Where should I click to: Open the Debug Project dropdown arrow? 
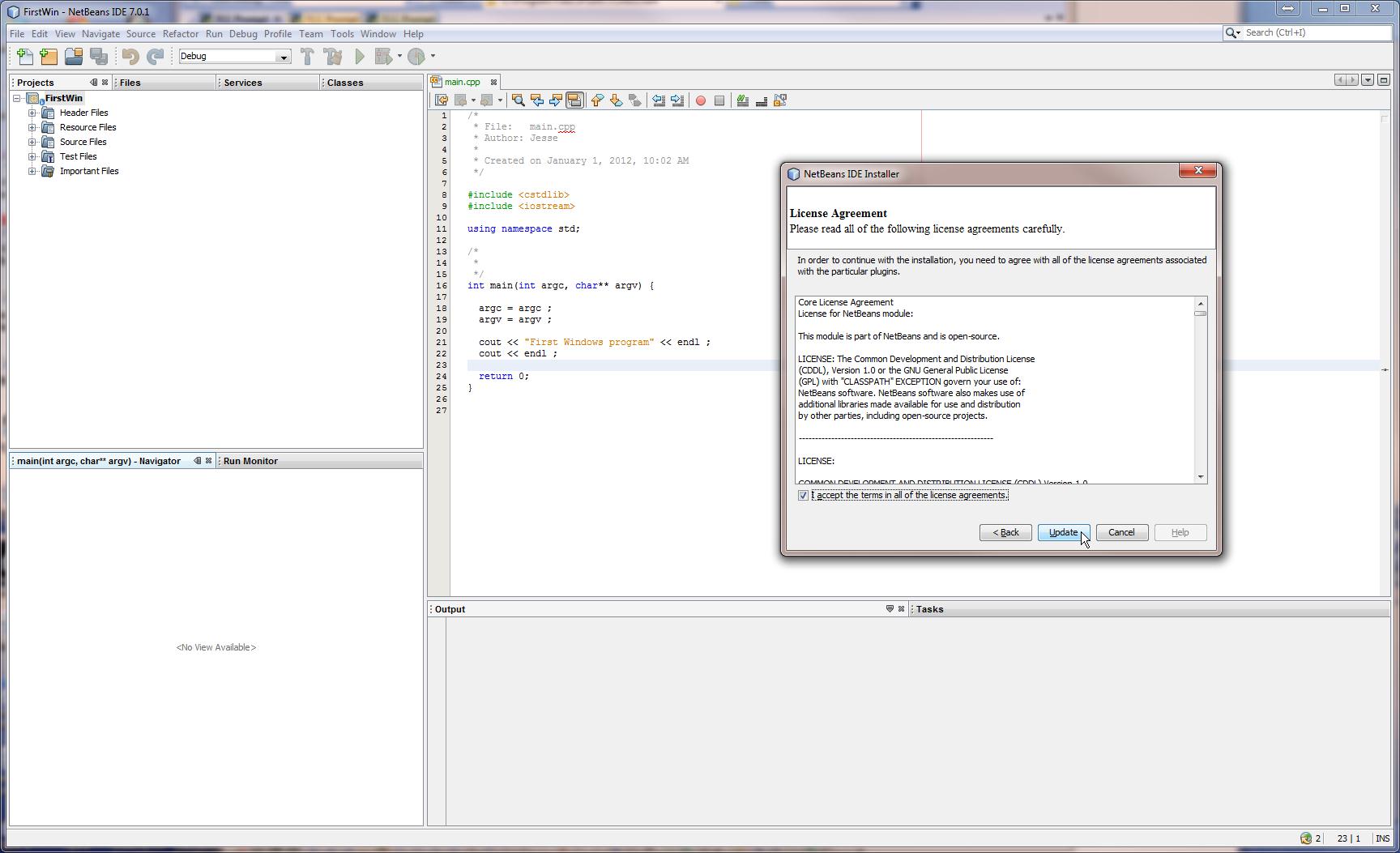(x=399, y=56)
